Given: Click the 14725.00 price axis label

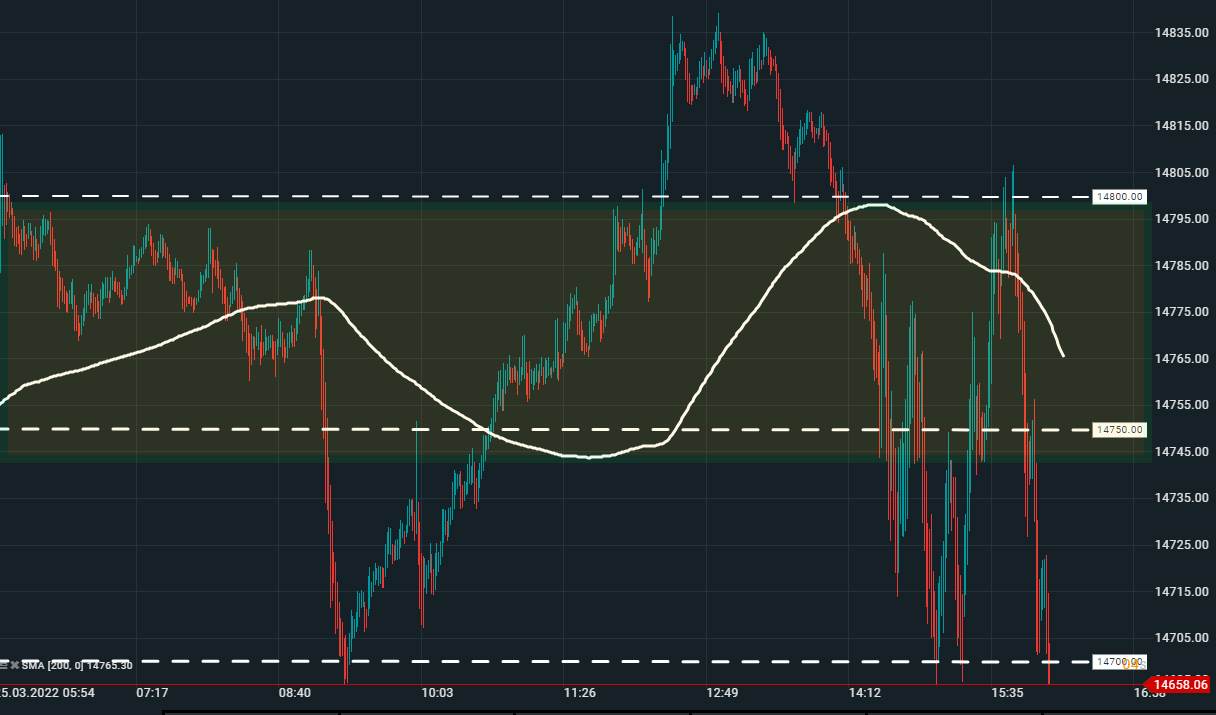Looking at the screenshot, I should pos(1181,545).
